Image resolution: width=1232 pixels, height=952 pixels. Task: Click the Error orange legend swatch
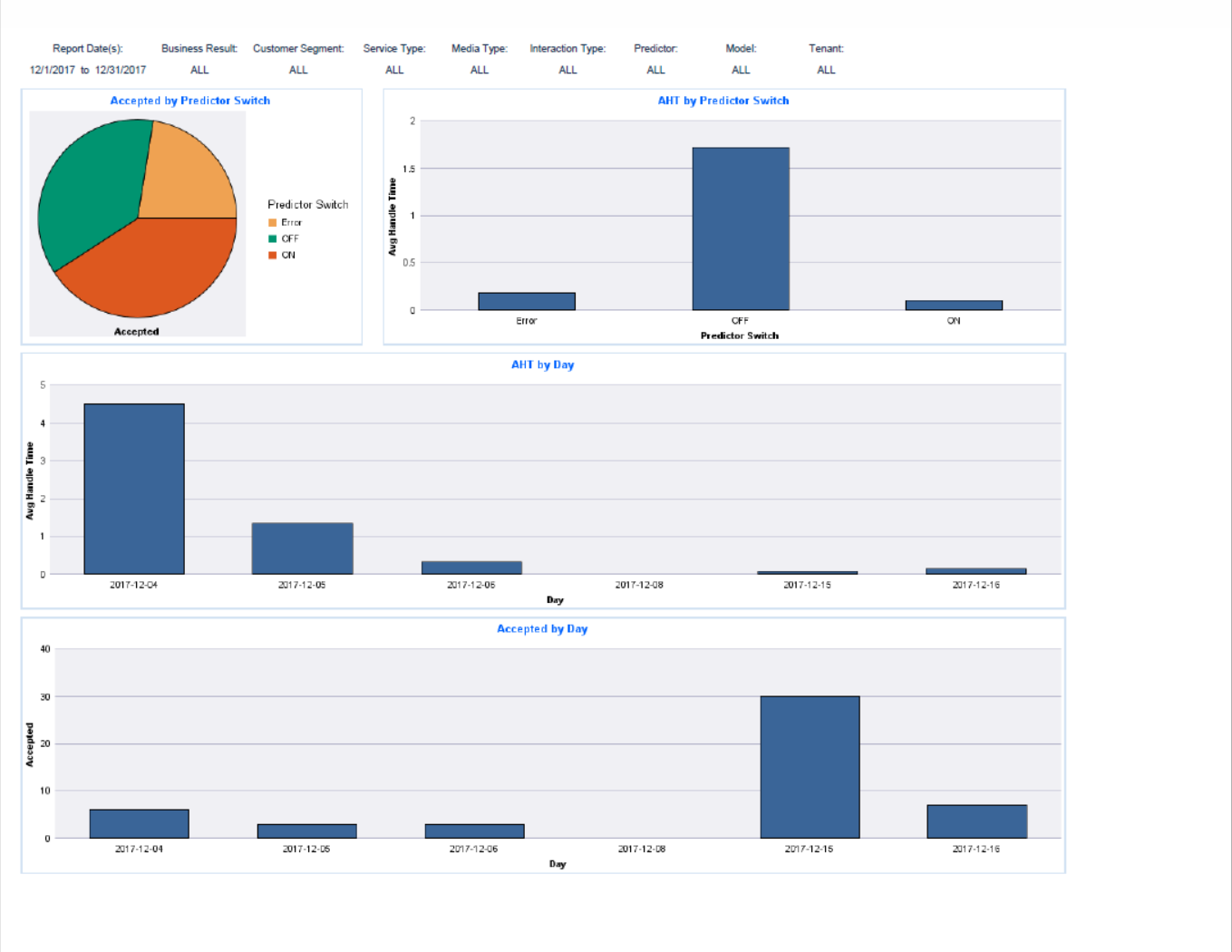[x=272, y=223]
